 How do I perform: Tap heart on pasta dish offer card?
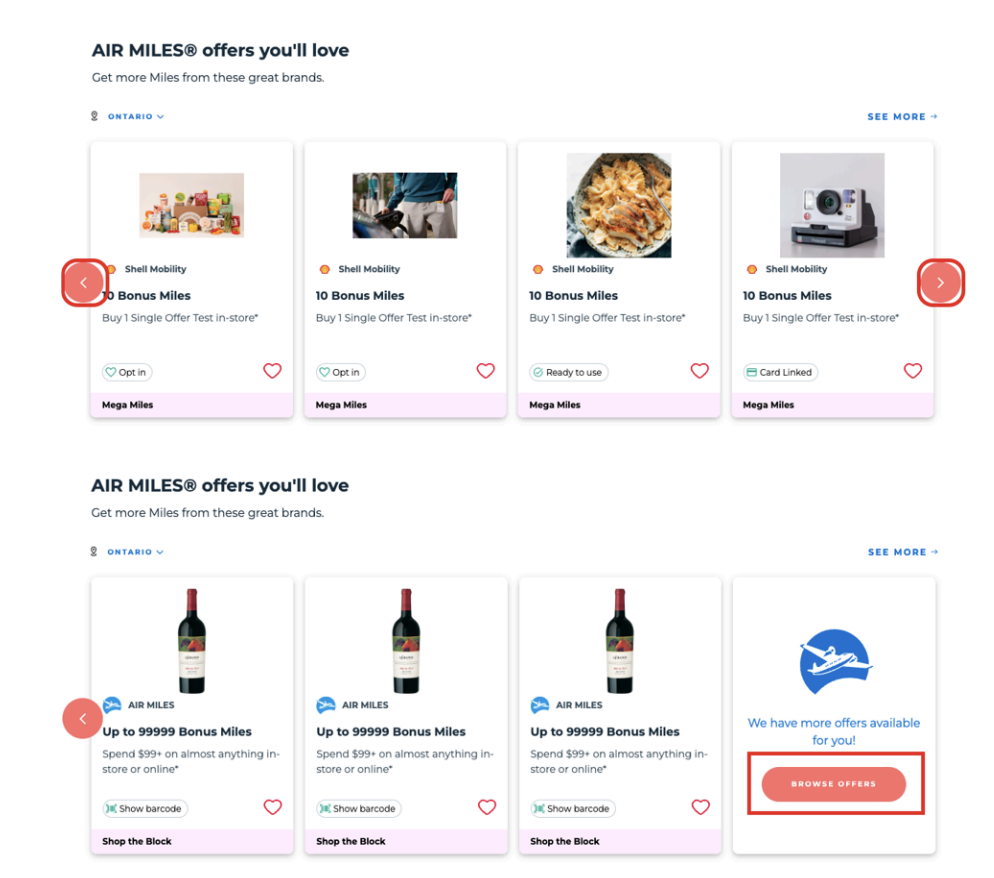(700, 371)
